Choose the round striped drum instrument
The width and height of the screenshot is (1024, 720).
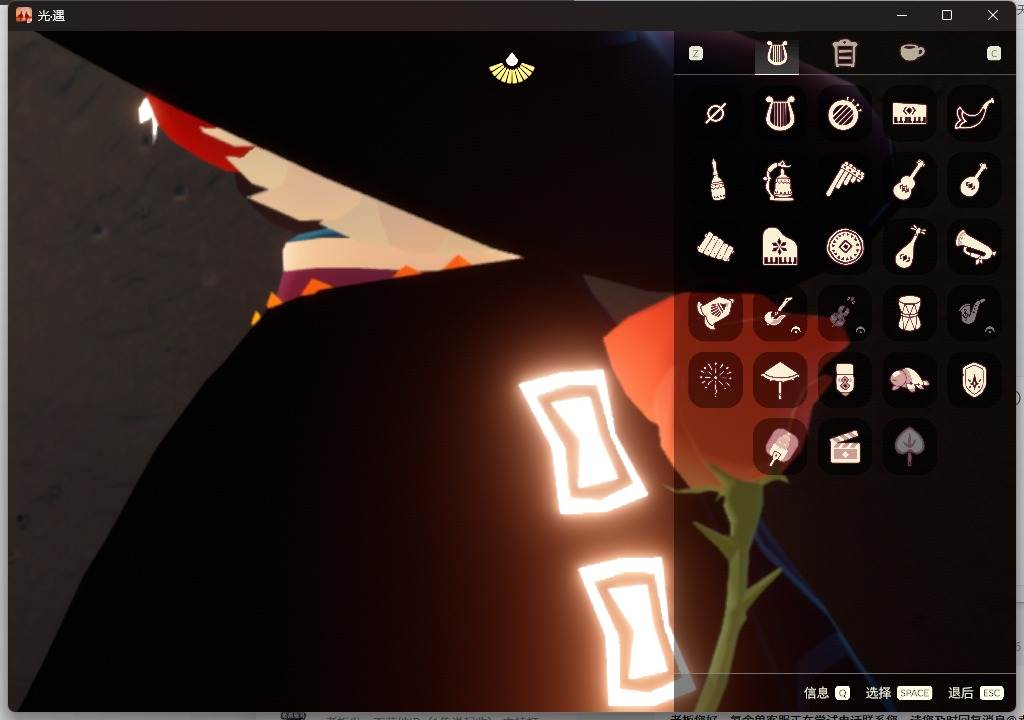[x=844, y=113]
